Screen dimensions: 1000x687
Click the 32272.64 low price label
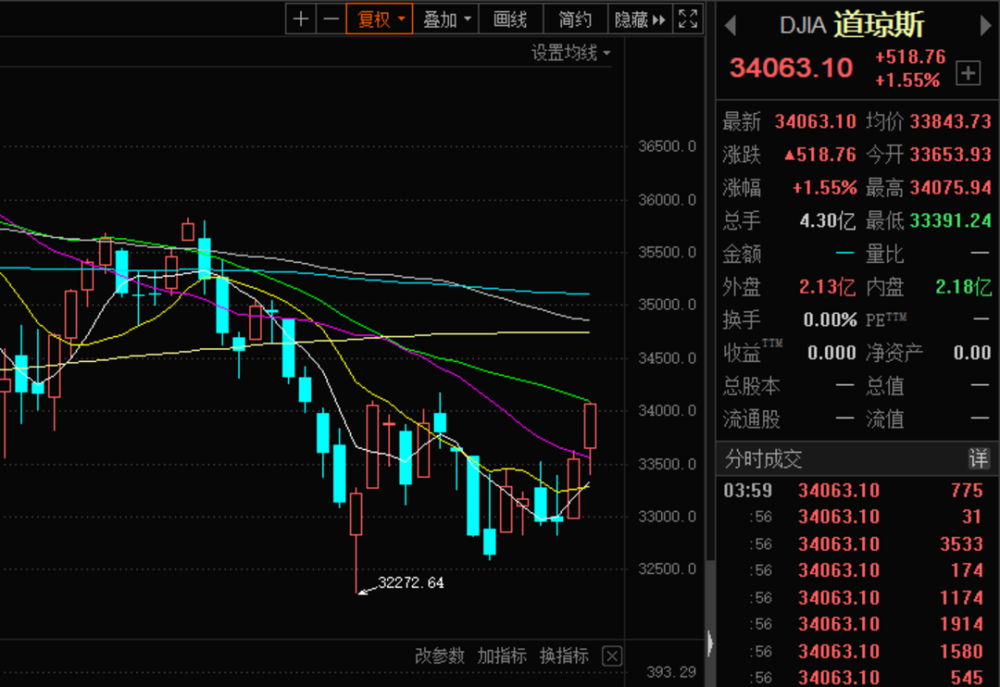pyautogui.click(x=411, y=582)
